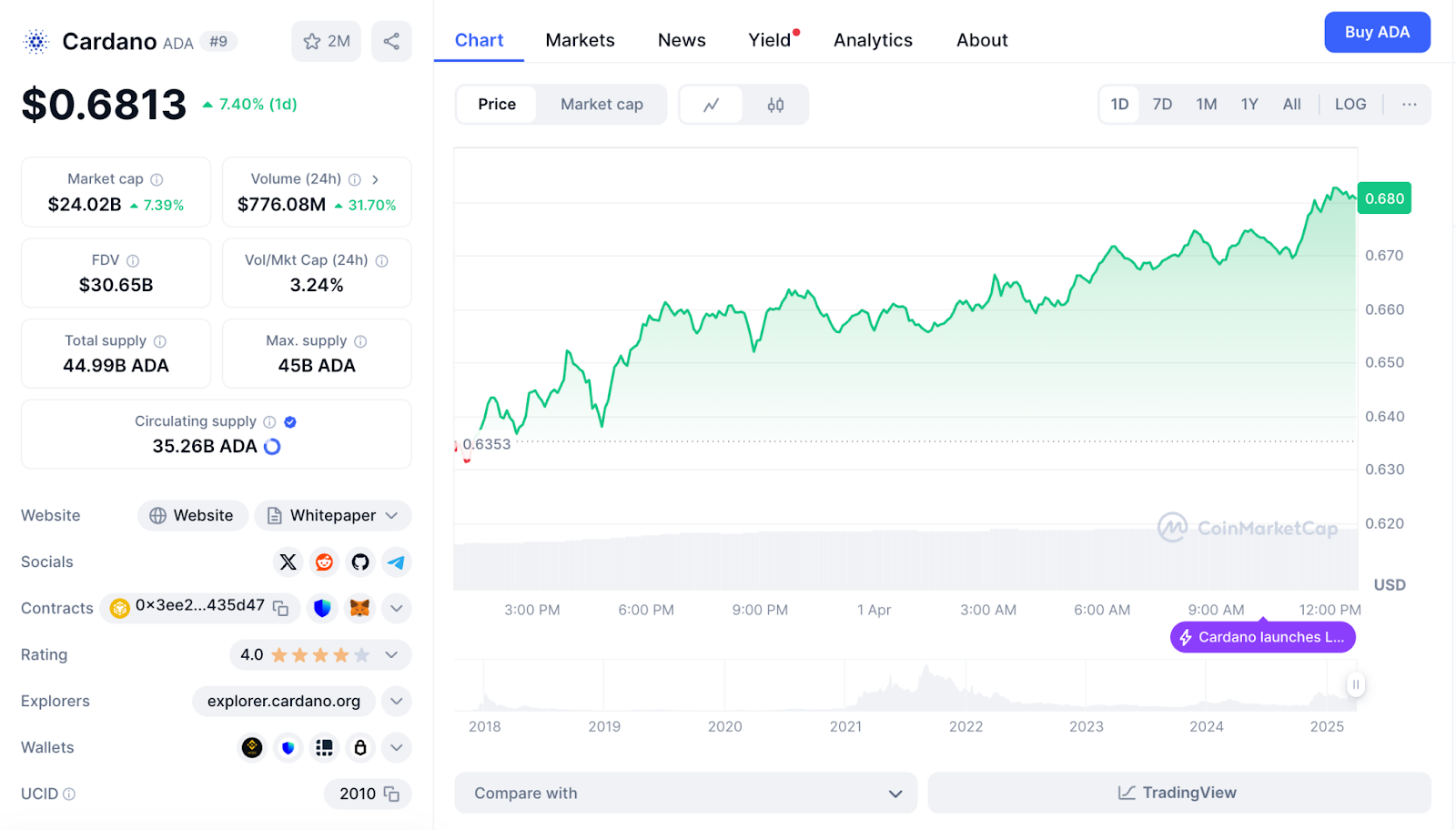Expand the Rating details chevron

coord(392,655)
